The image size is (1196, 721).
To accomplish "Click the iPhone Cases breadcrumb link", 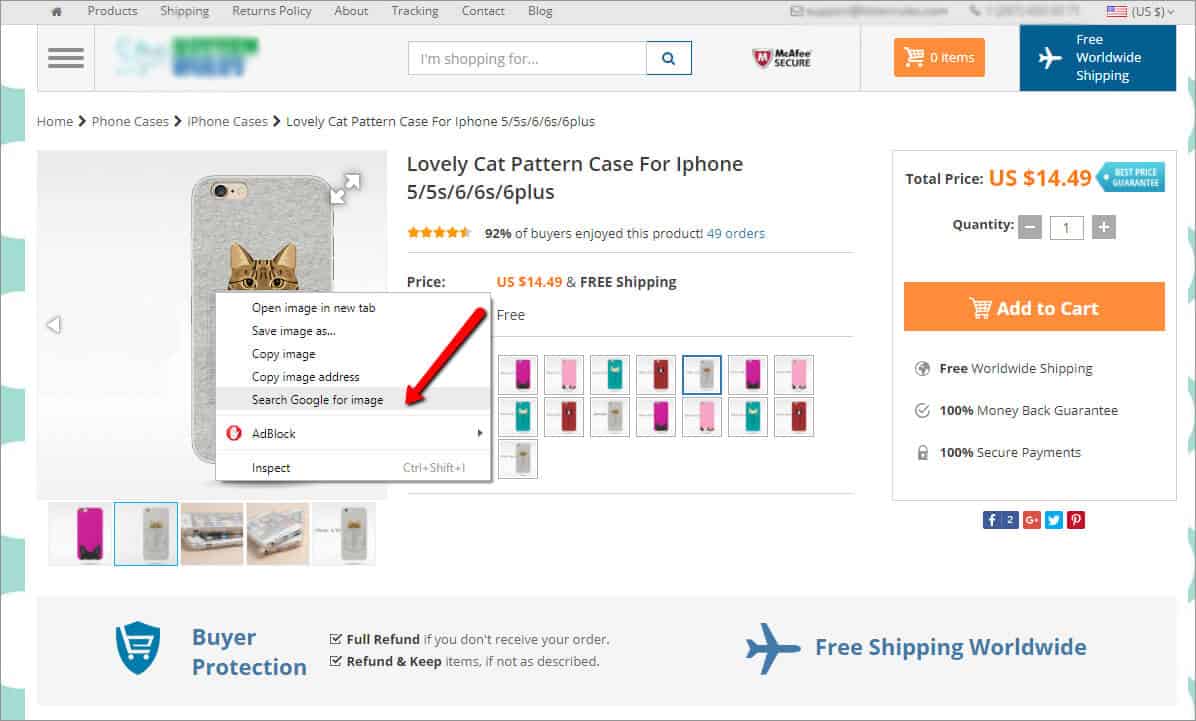I will coord(227,121).
